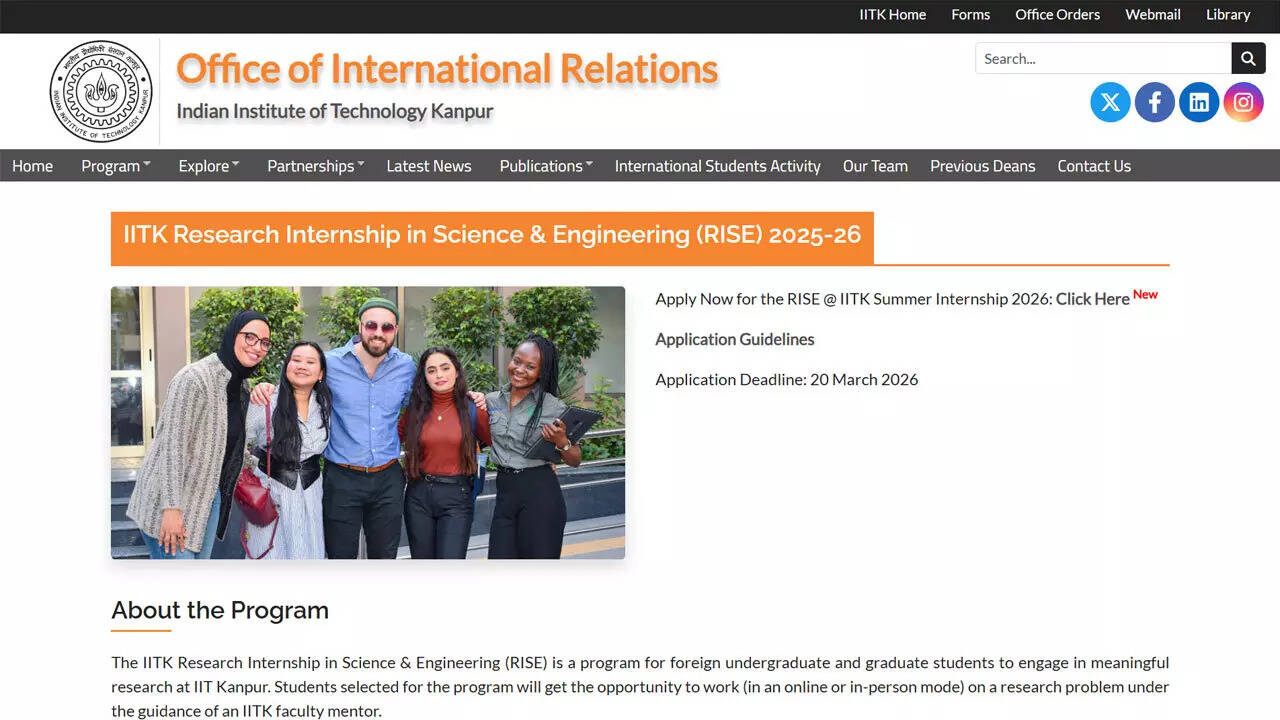Click the RISE 2025-26 orange heading banner
This screenshot has width=1280, height=720.
click(x=492, y=238)
